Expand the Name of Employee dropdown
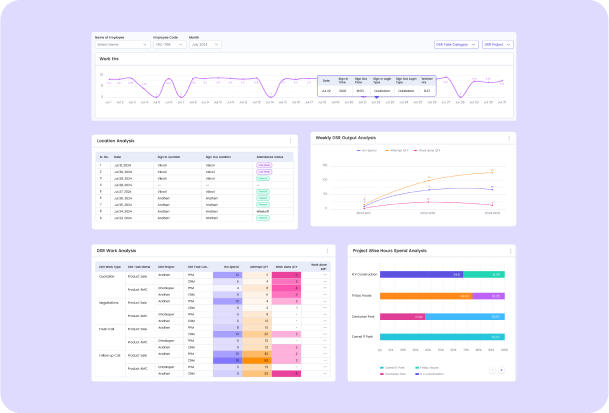 tap(121, 45)
